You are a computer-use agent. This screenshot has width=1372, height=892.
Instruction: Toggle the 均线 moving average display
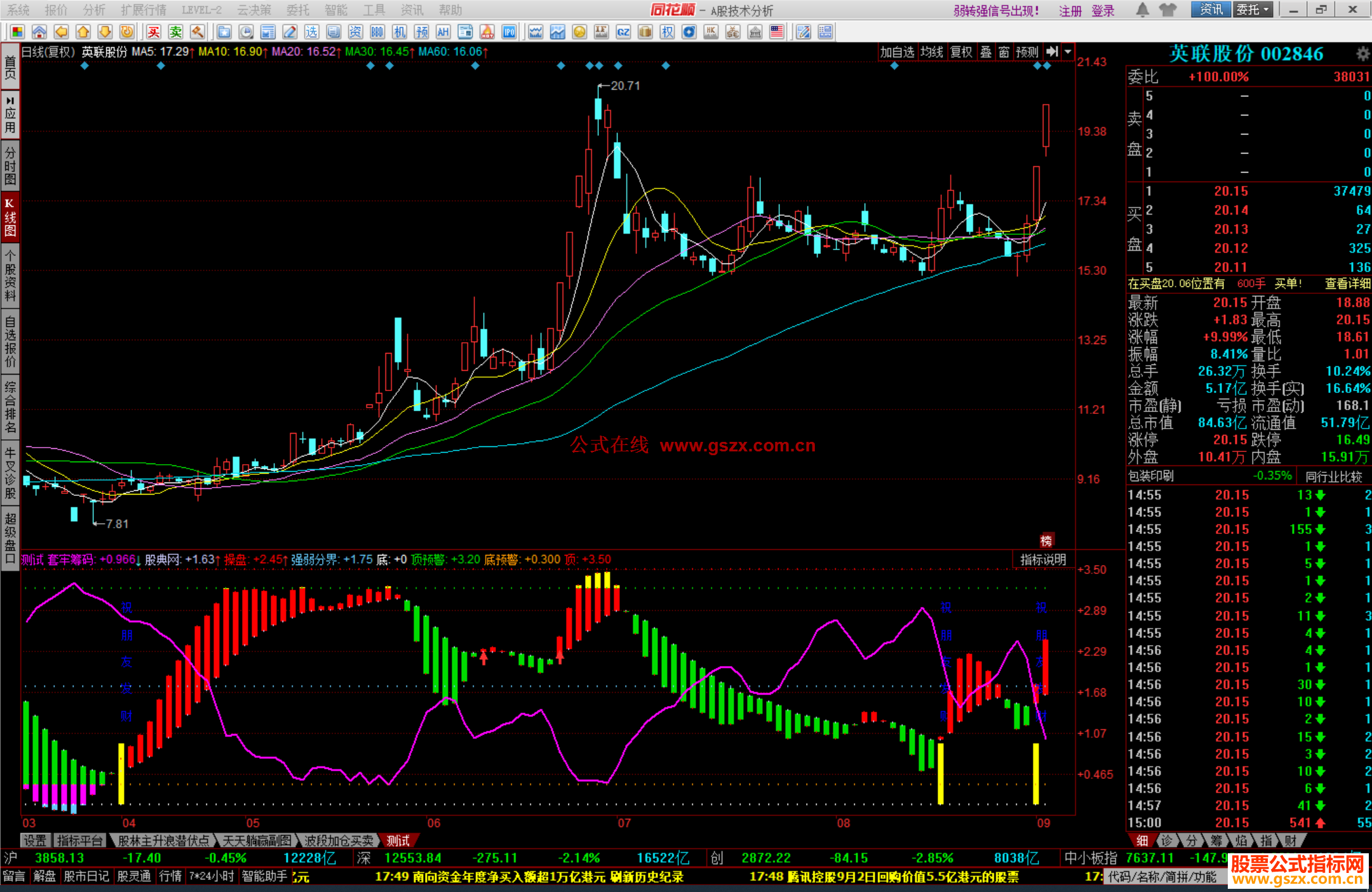(932, 52)
